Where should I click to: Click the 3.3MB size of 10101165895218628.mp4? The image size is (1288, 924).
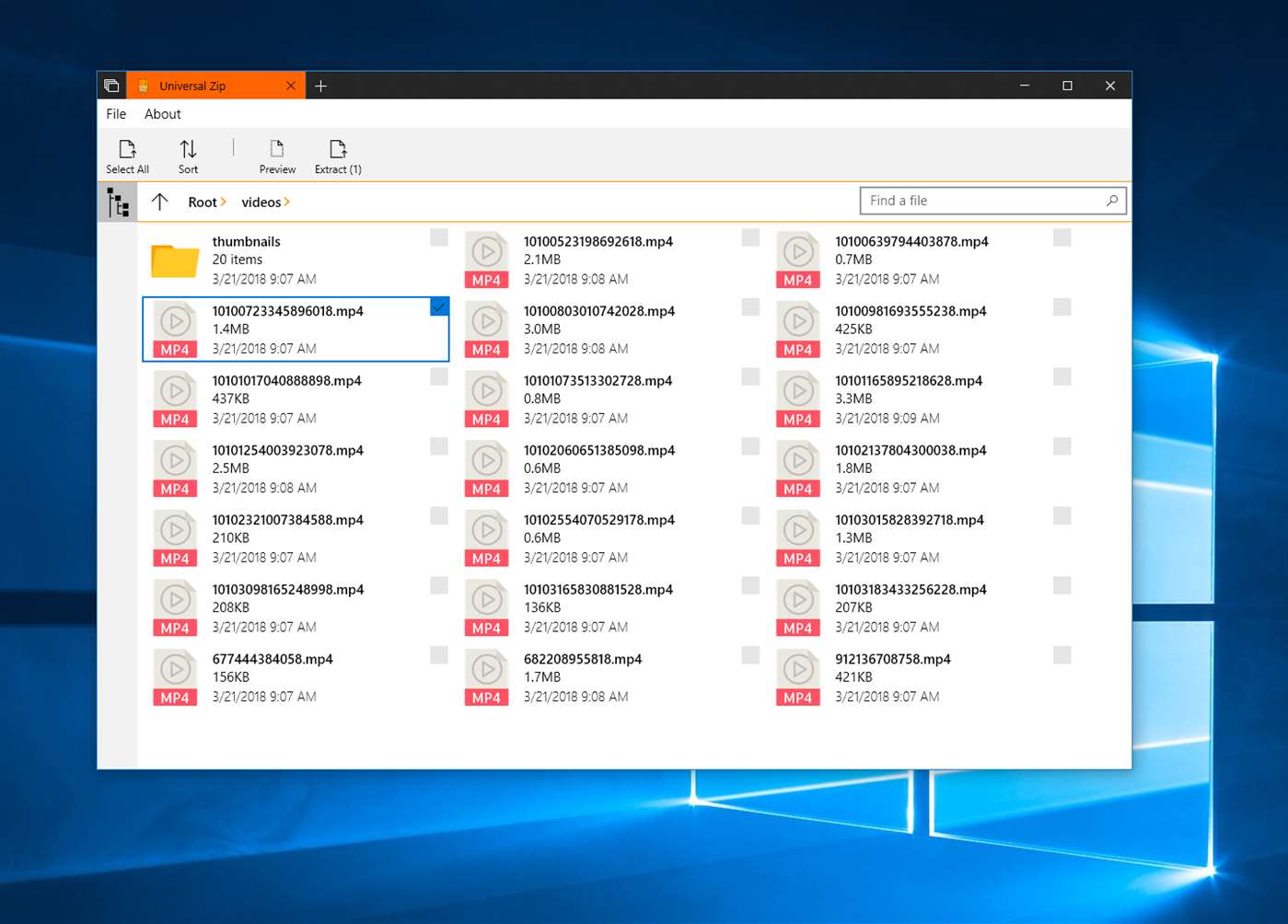(x=853, y=398)
